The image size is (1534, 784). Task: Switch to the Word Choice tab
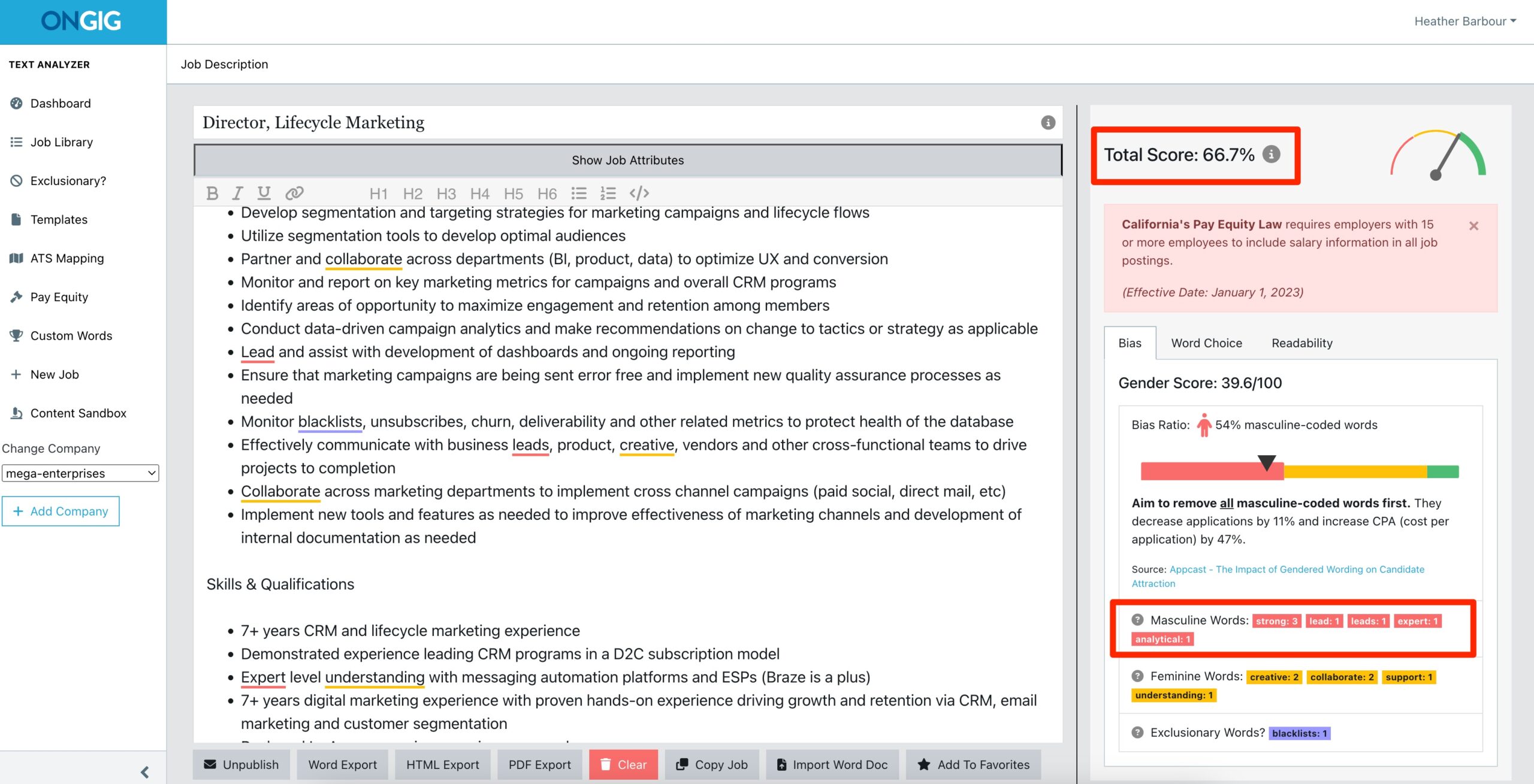(x=1206, y=343)
